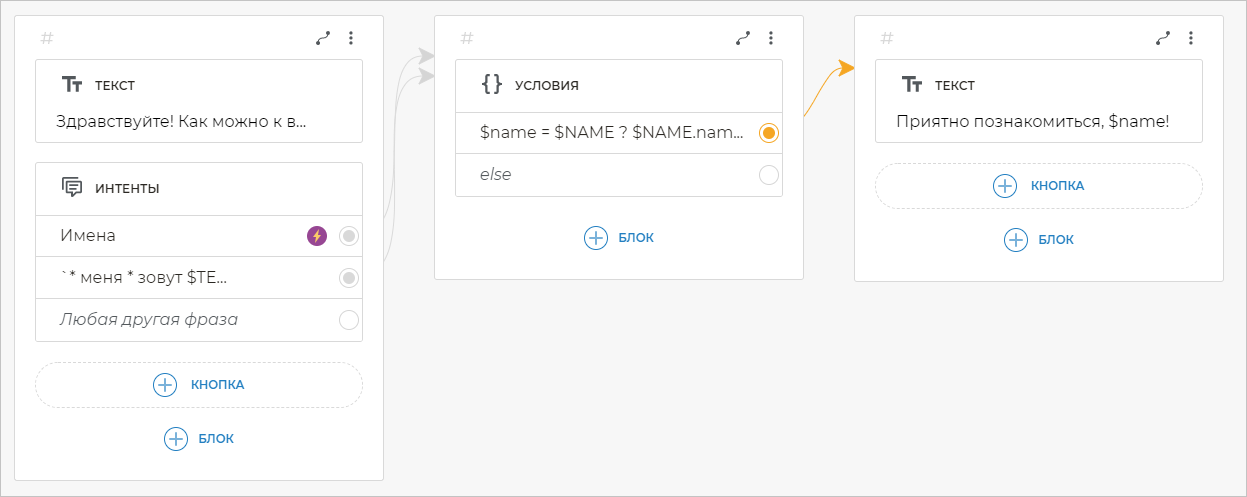Click the else condition row
This screenshot has height=497, width=1247.
600,175
